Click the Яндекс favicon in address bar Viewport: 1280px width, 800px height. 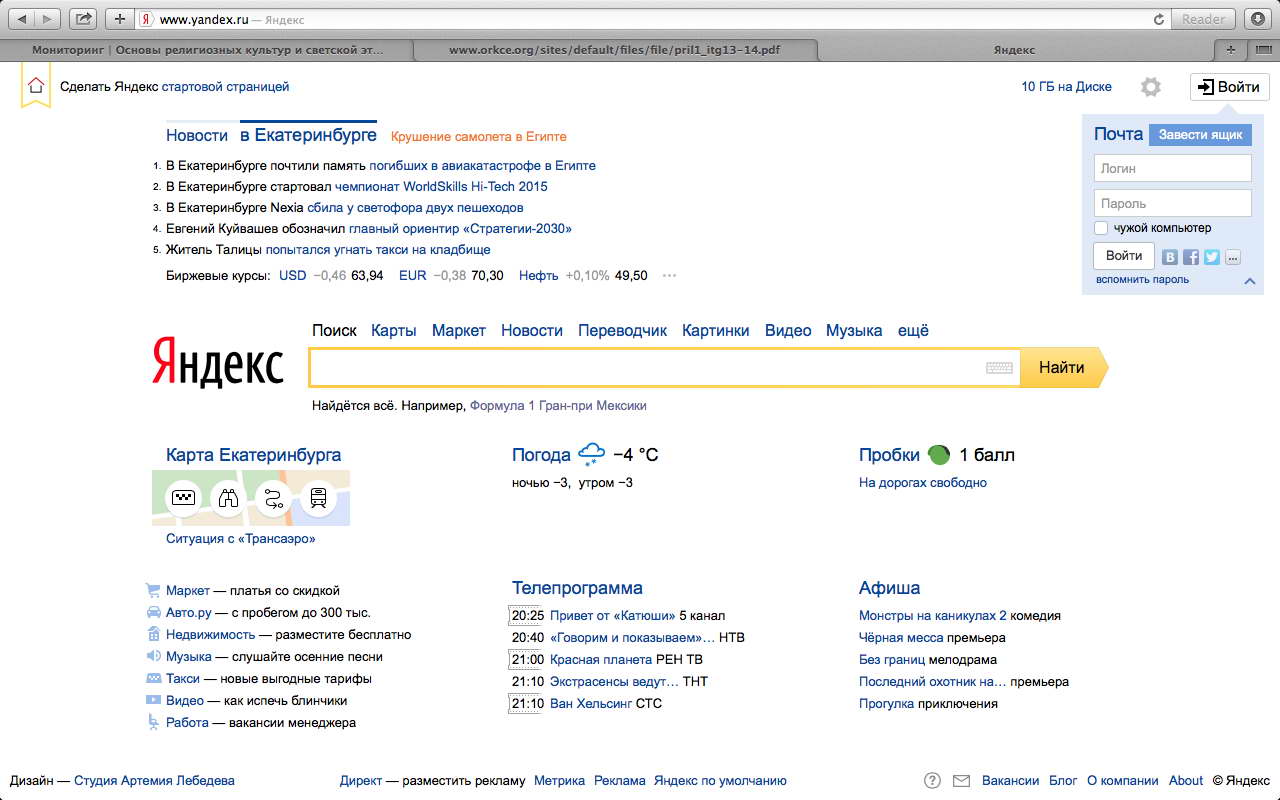[147, 19]
